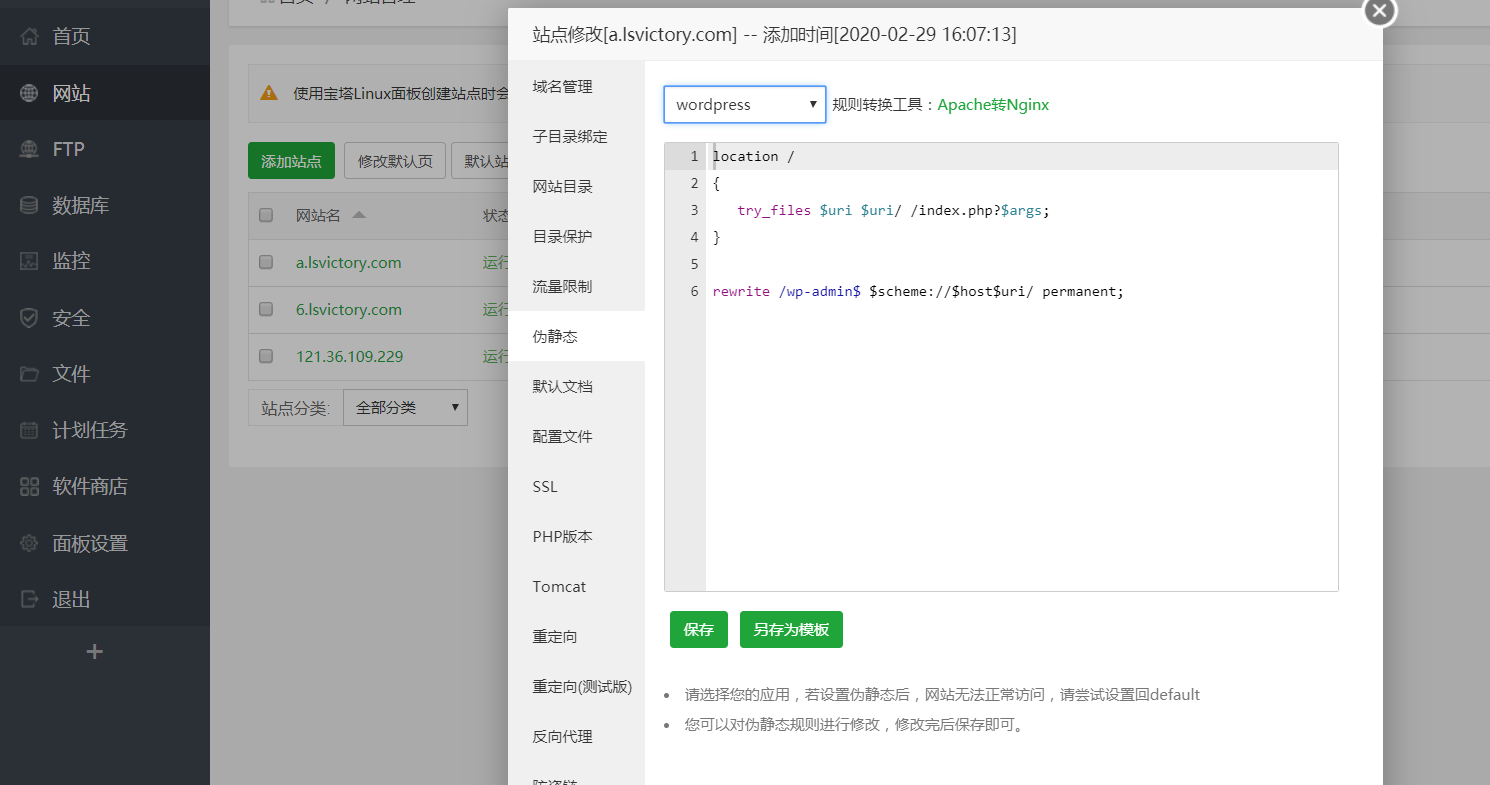Open 目录保护 tab
This screenshot has height=785, width=1490.
pyautogui.click(x=576, y=237)
